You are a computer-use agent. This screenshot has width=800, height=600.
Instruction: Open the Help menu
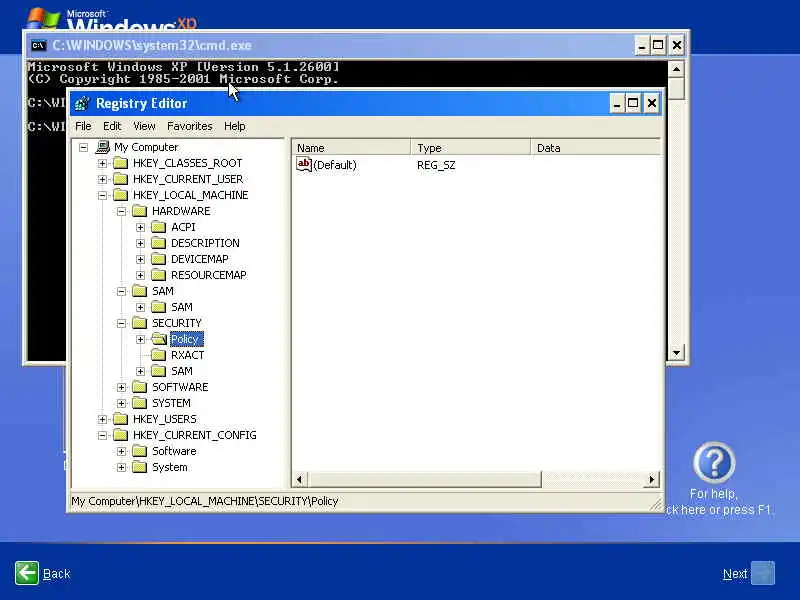coord(235,126)
